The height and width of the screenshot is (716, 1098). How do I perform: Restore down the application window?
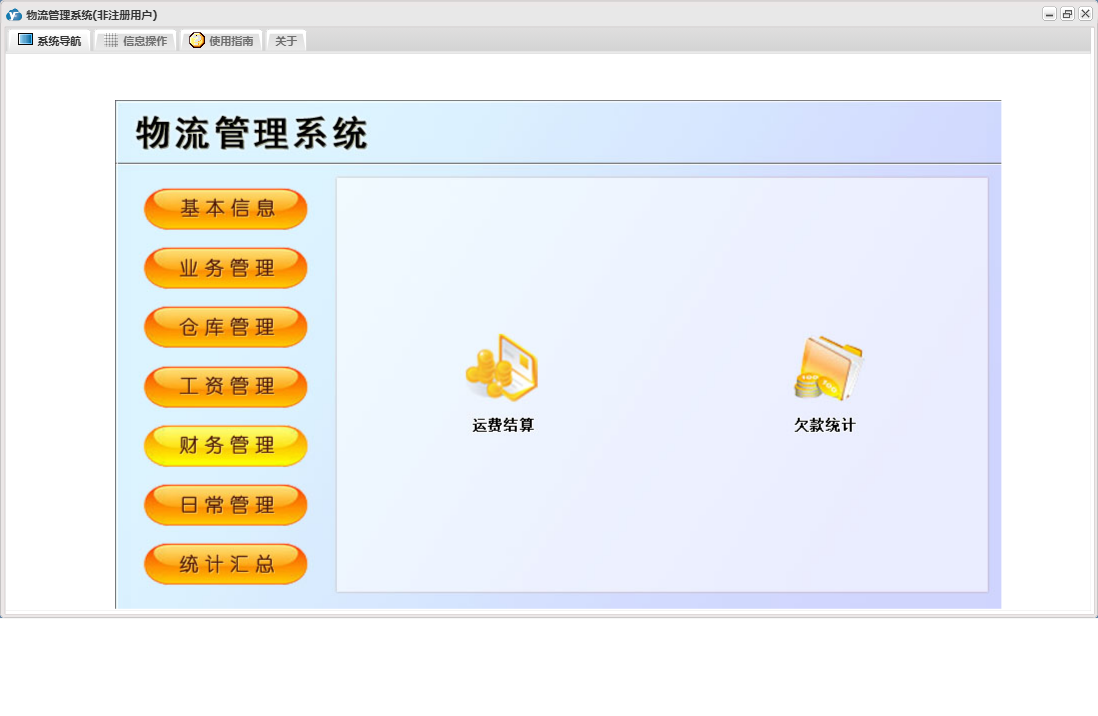(x=1067, y=14)
